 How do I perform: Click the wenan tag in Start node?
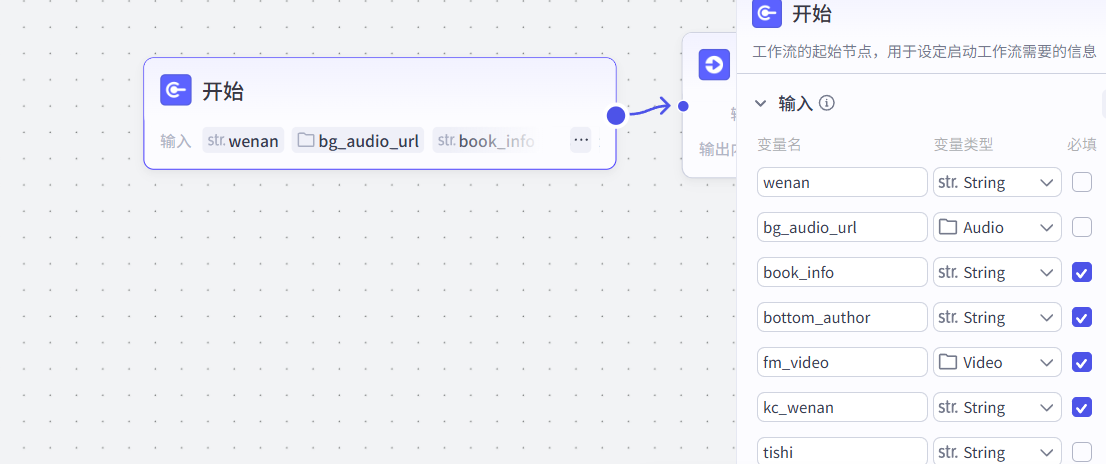tap(243, 141)
